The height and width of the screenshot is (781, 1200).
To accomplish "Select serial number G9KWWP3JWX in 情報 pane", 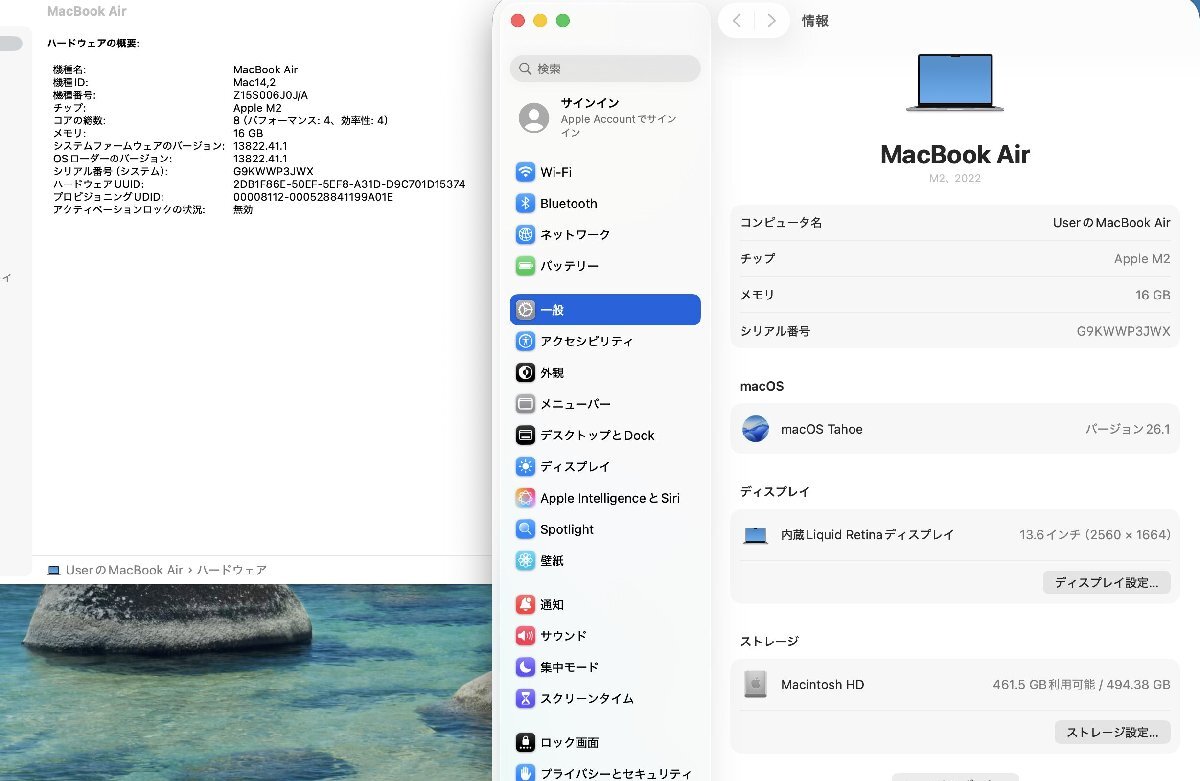I will point(1123,331).
